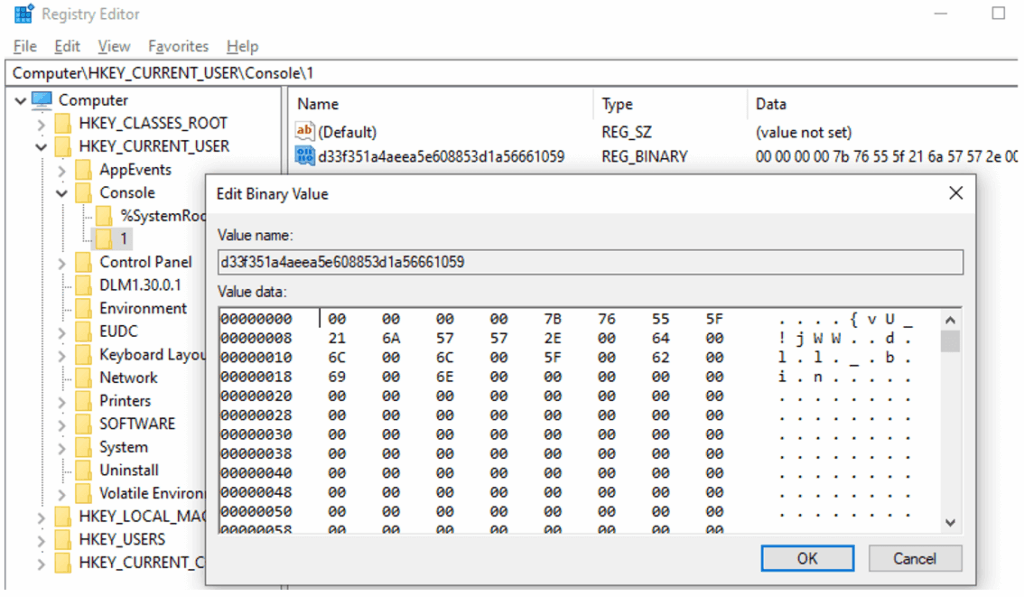Screen dimensions: 1024x597
Task: Expand the Volatile Environment key
Action: (61, 494)
